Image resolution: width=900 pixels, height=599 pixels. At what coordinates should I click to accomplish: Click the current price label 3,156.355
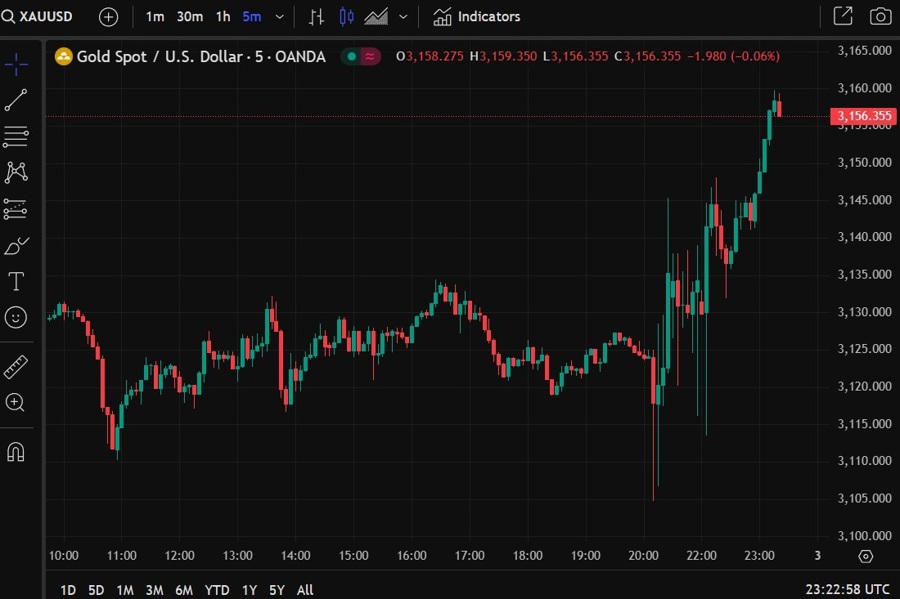tap(864, 116)
